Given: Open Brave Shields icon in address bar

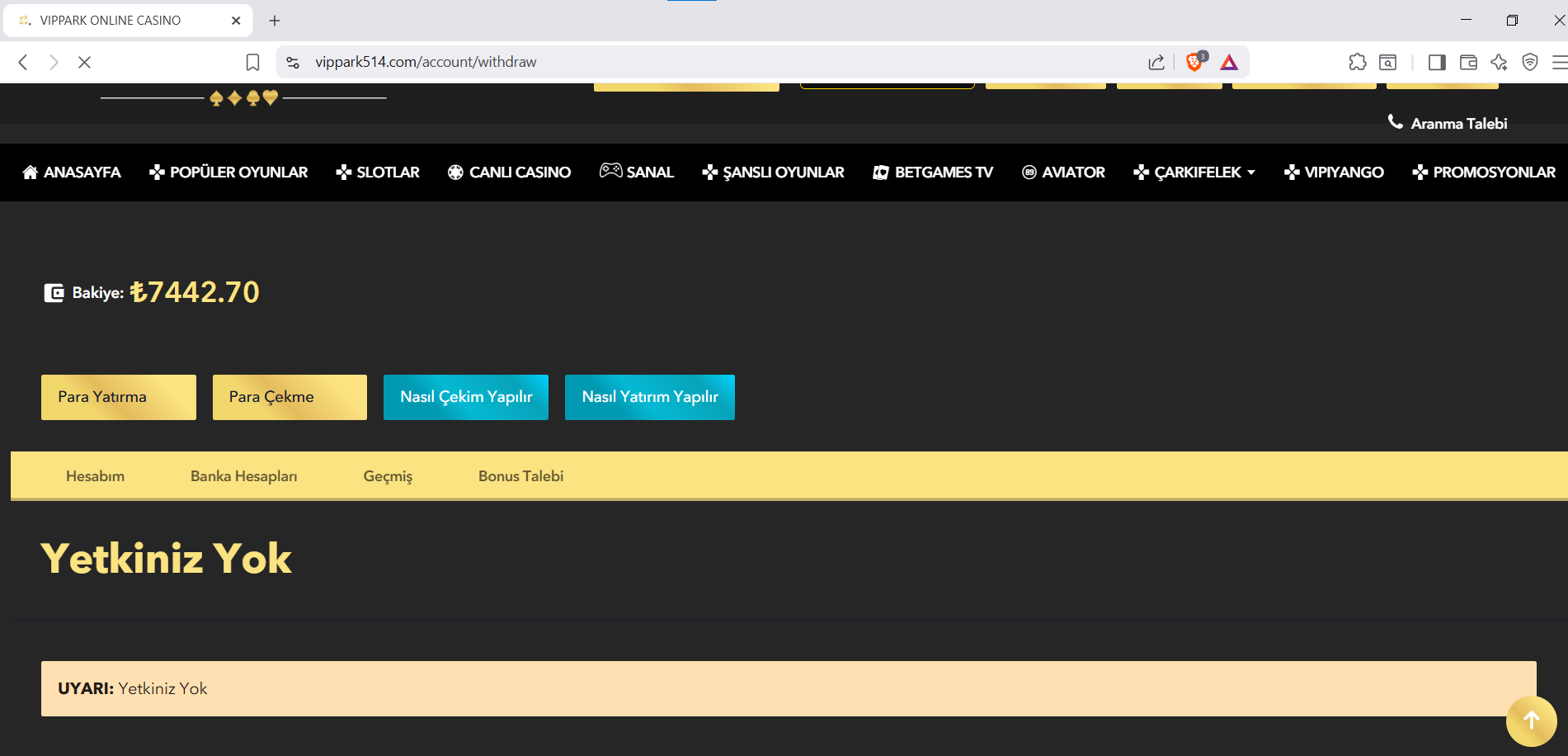Looking at the screenshot, I should coord(1195,62).
